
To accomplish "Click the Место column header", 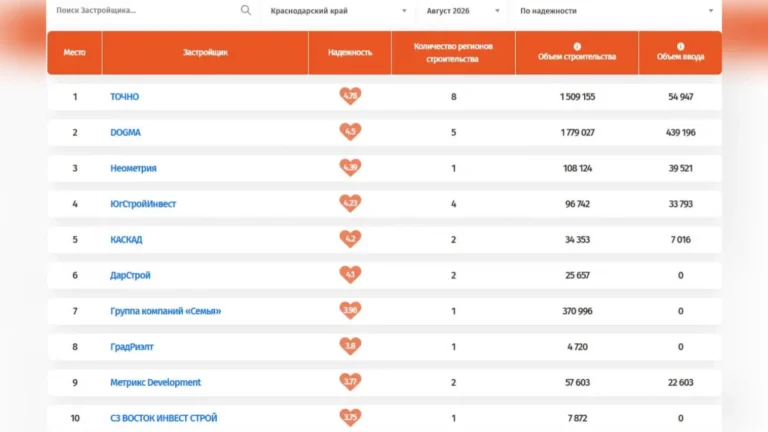I will pos(74,52).
